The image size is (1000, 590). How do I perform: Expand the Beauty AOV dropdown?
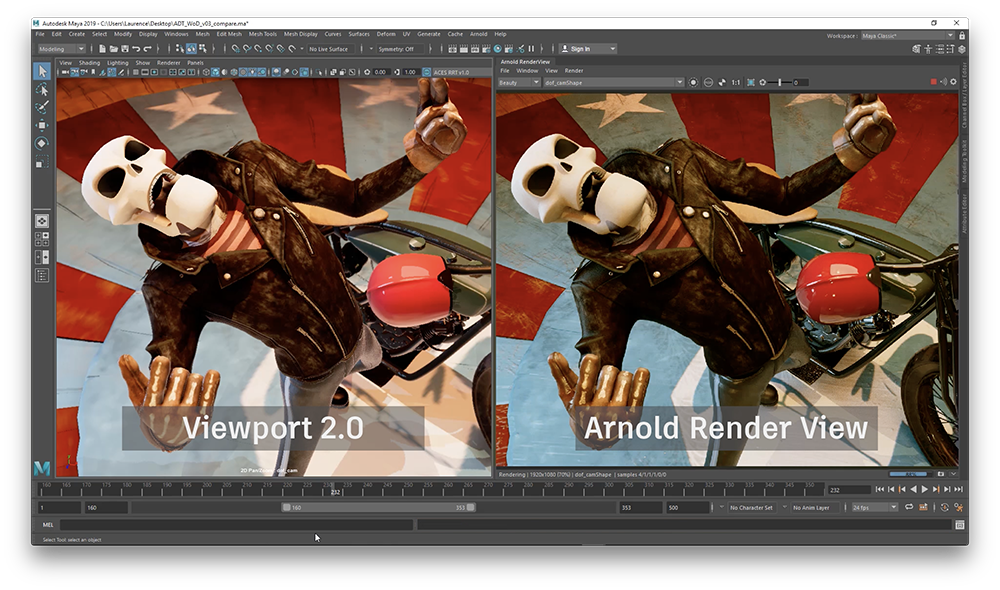(519, 82)
